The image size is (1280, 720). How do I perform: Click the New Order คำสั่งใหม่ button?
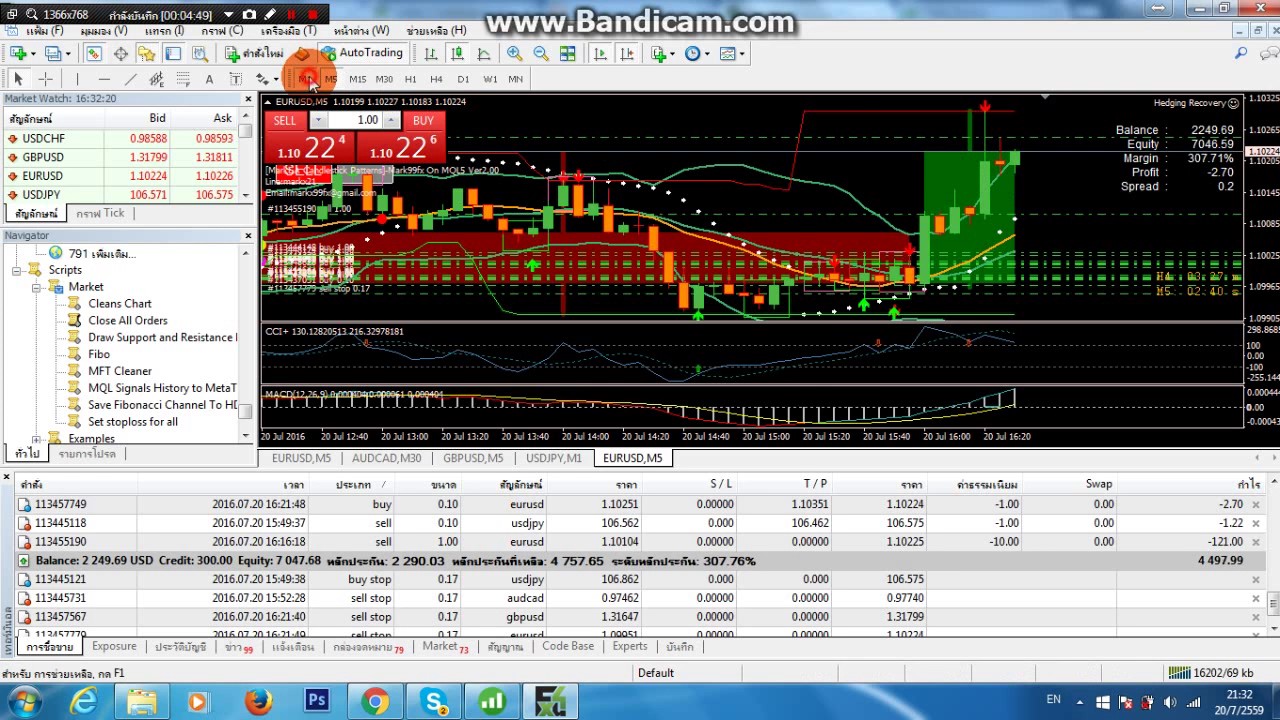[x=253, y=53]
